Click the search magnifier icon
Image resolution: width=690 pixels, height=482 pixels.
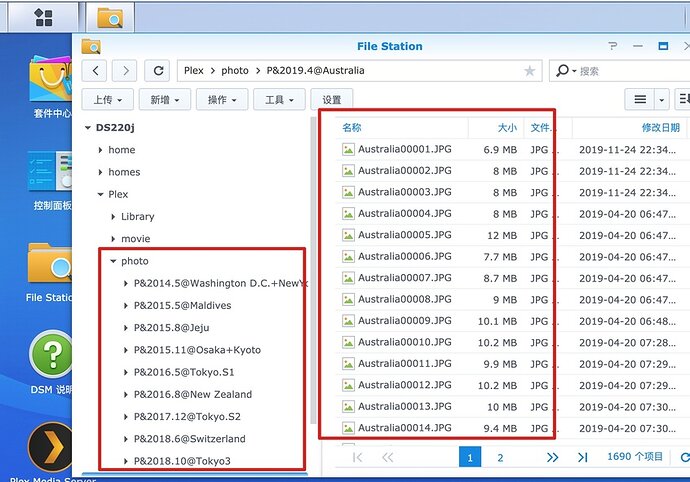(x=562, y=70)
